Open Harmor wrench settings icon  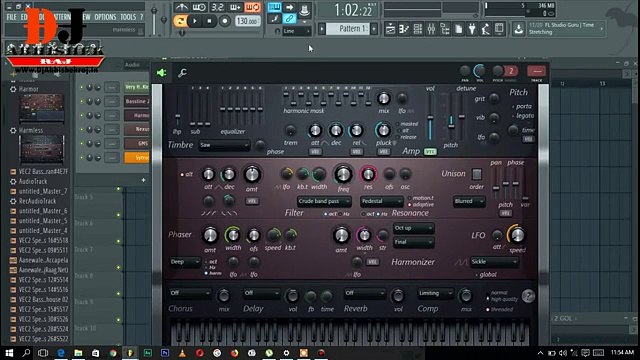182,73
